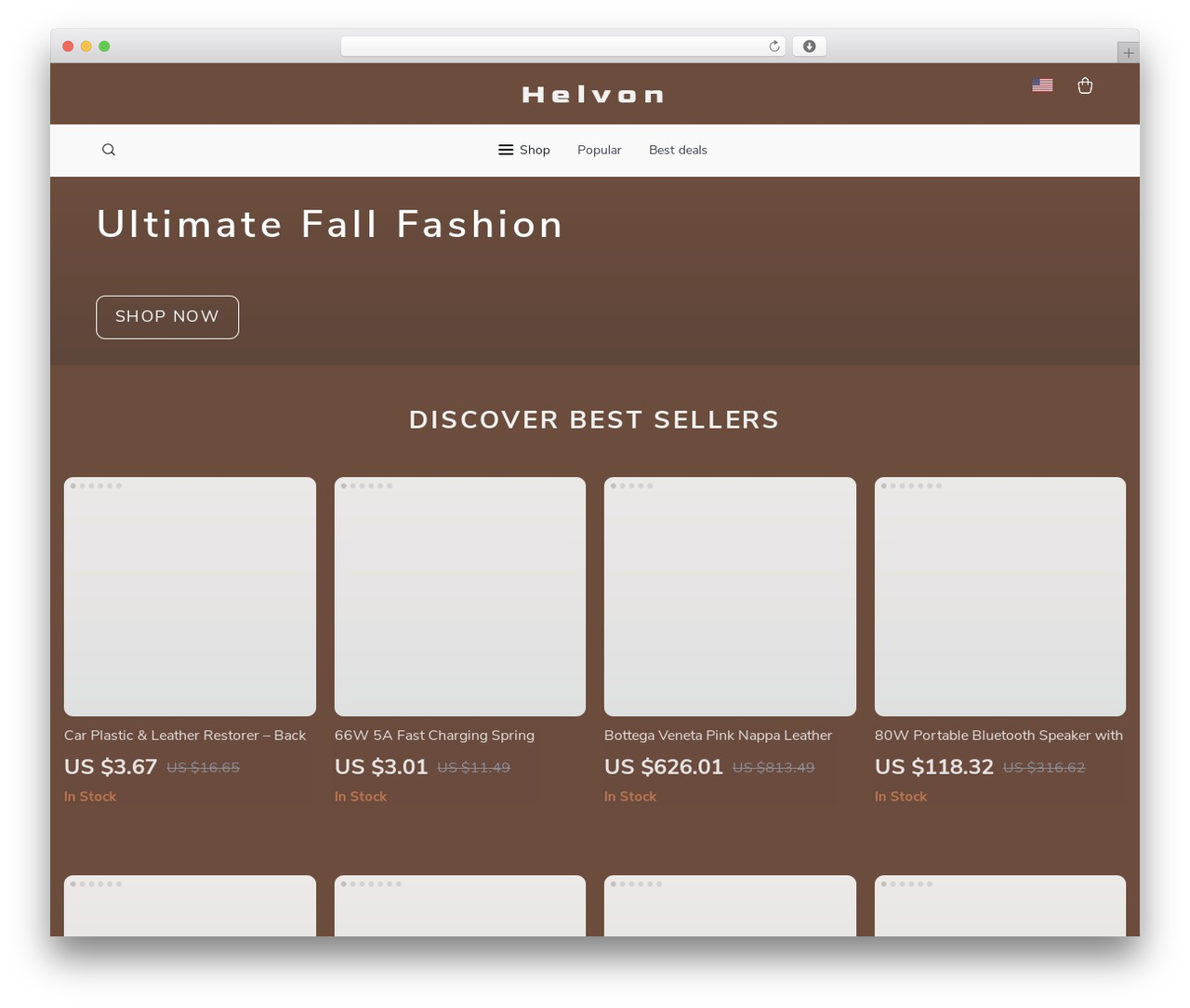The height and width of the screenshot is (1008, 1190).
Task: Click the Helvon logo
Action: pyautogui.click(x=593, y=95)
